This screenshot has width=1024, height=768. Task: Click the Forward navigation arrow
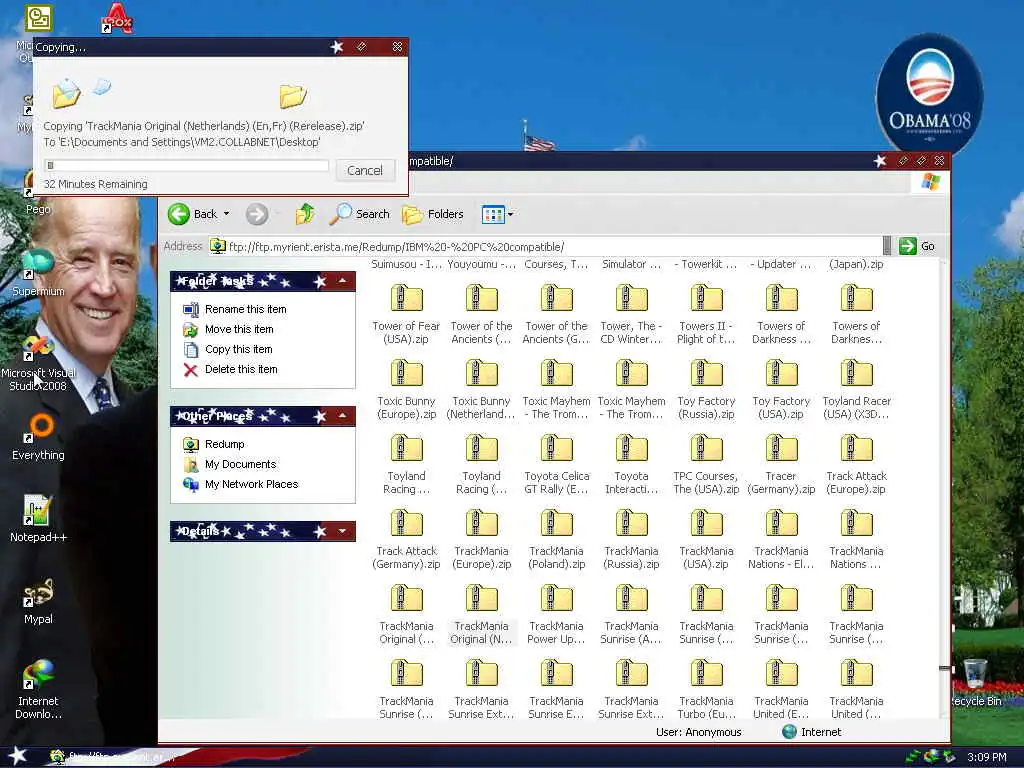257,214
